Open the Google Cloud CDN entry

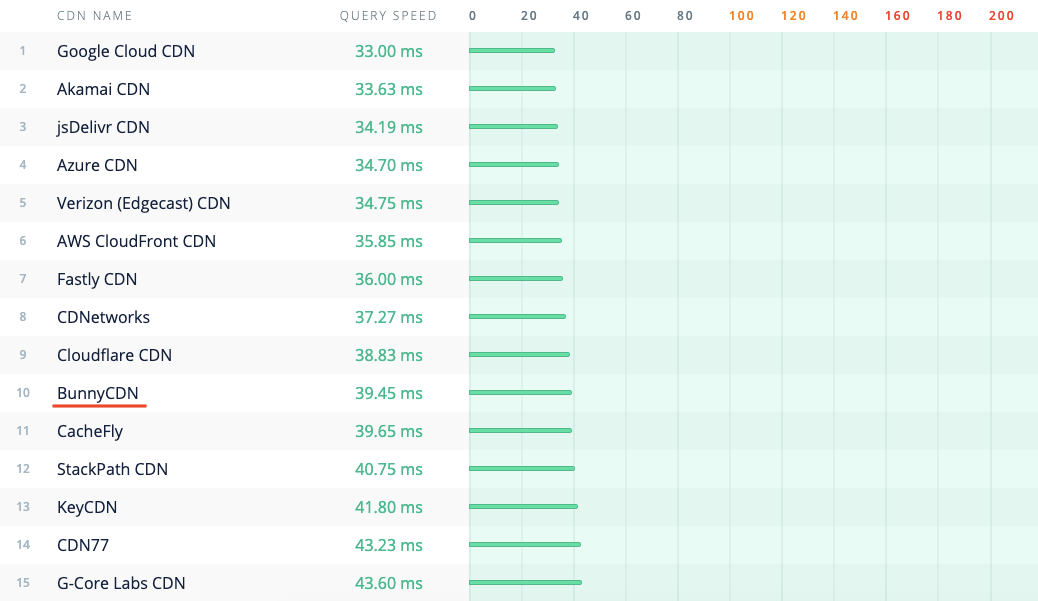coord(125,51)
